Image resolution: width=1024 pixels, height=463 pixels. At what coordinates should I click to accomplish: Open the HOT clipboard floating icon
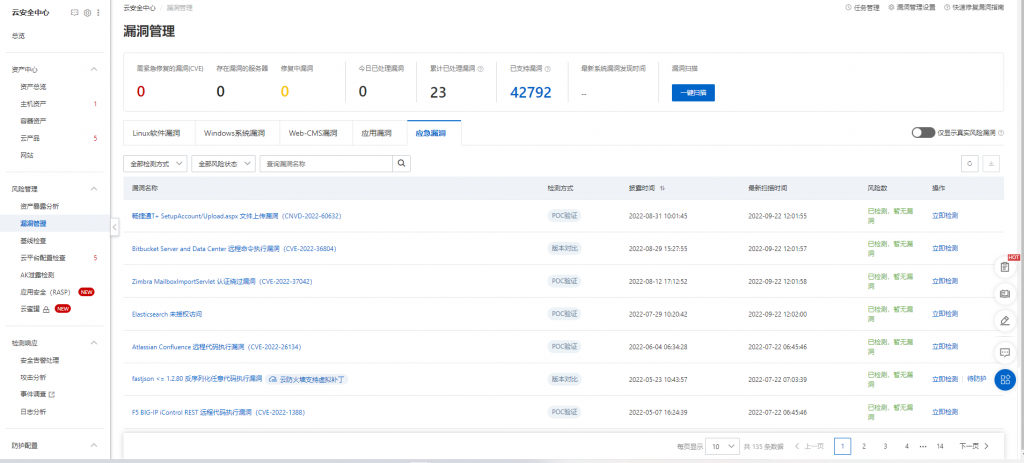pos(1005,267)
